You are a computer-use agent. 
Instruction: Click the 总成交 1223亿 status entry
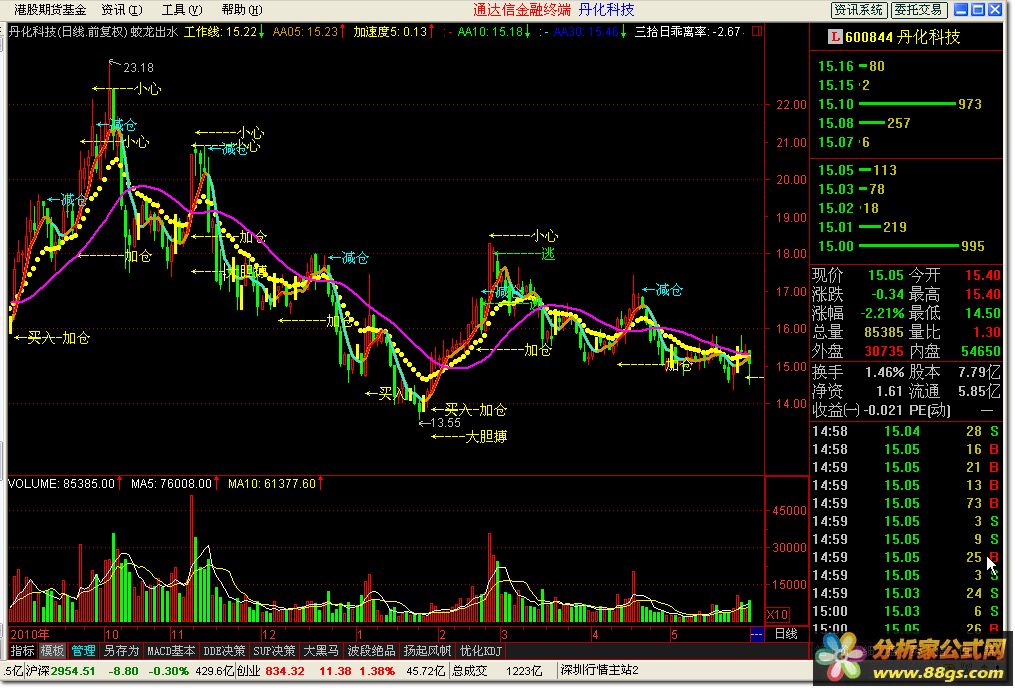497,671
